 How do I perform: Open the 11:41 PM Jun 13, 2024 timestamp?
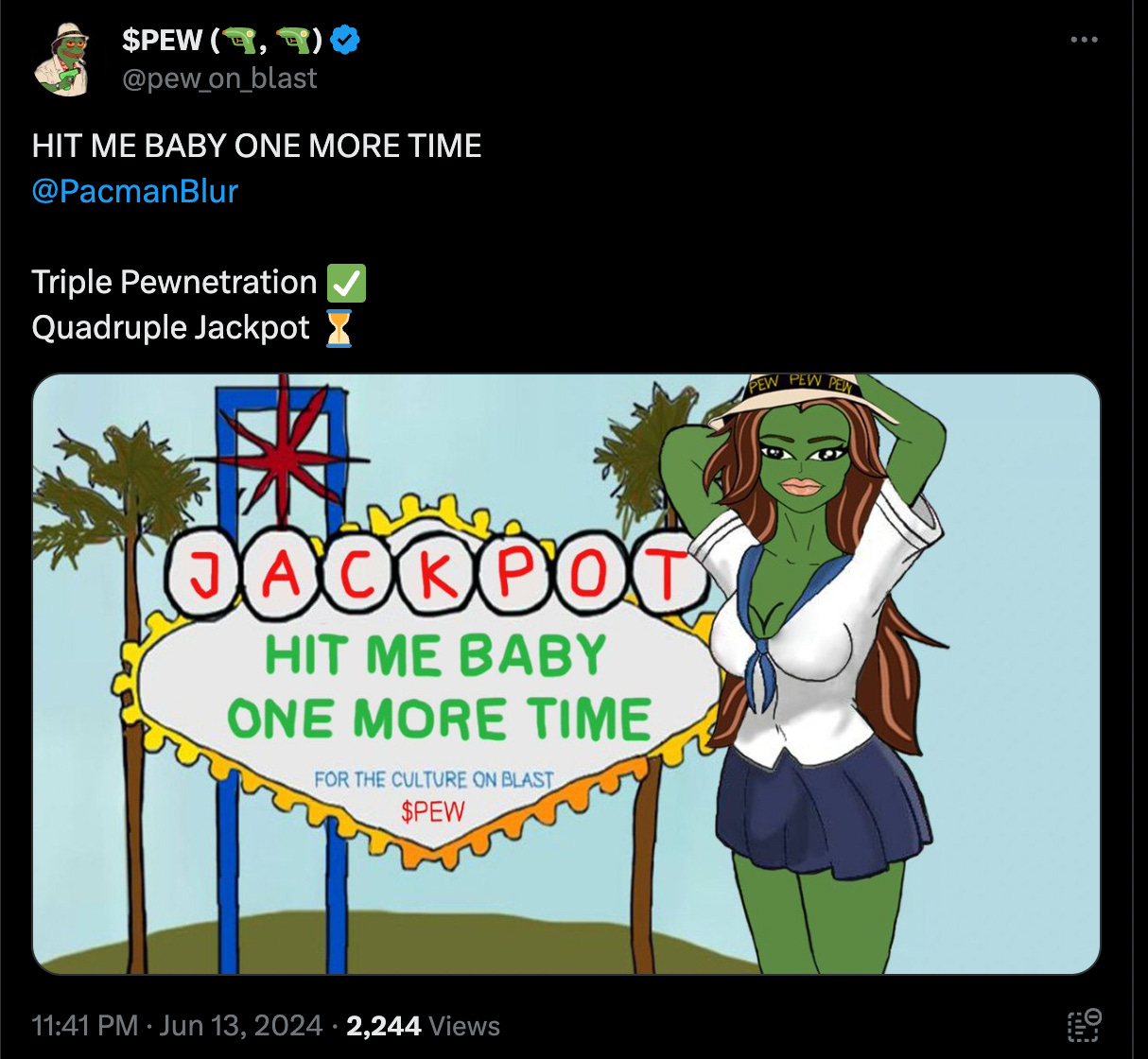(177, 1026)
